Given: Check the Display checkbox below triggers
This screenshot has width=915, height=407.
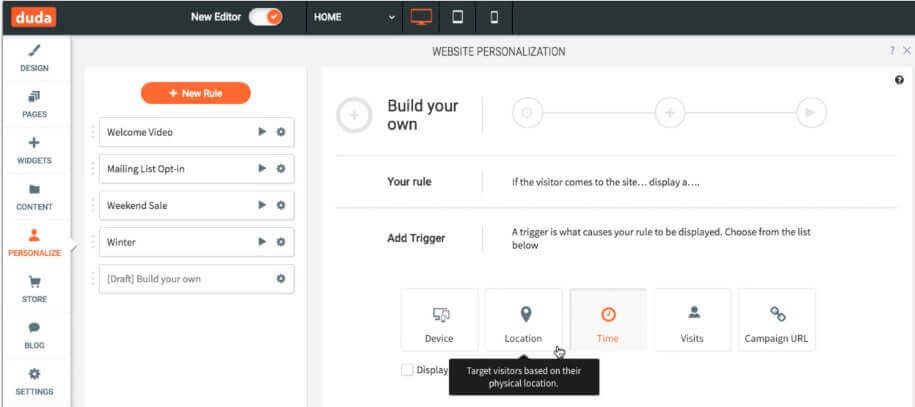Looking at the screenshot, I should click(407, 370).
